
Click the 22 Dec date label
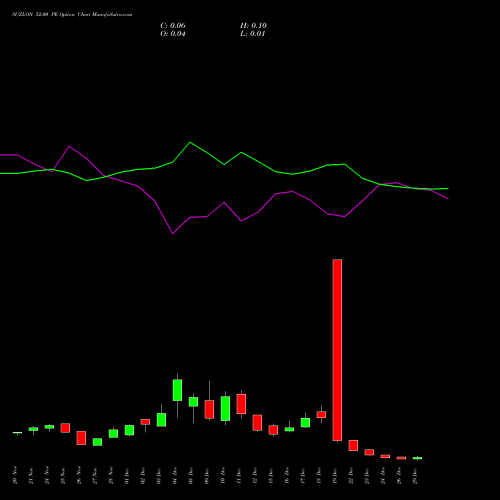[351, 475]
